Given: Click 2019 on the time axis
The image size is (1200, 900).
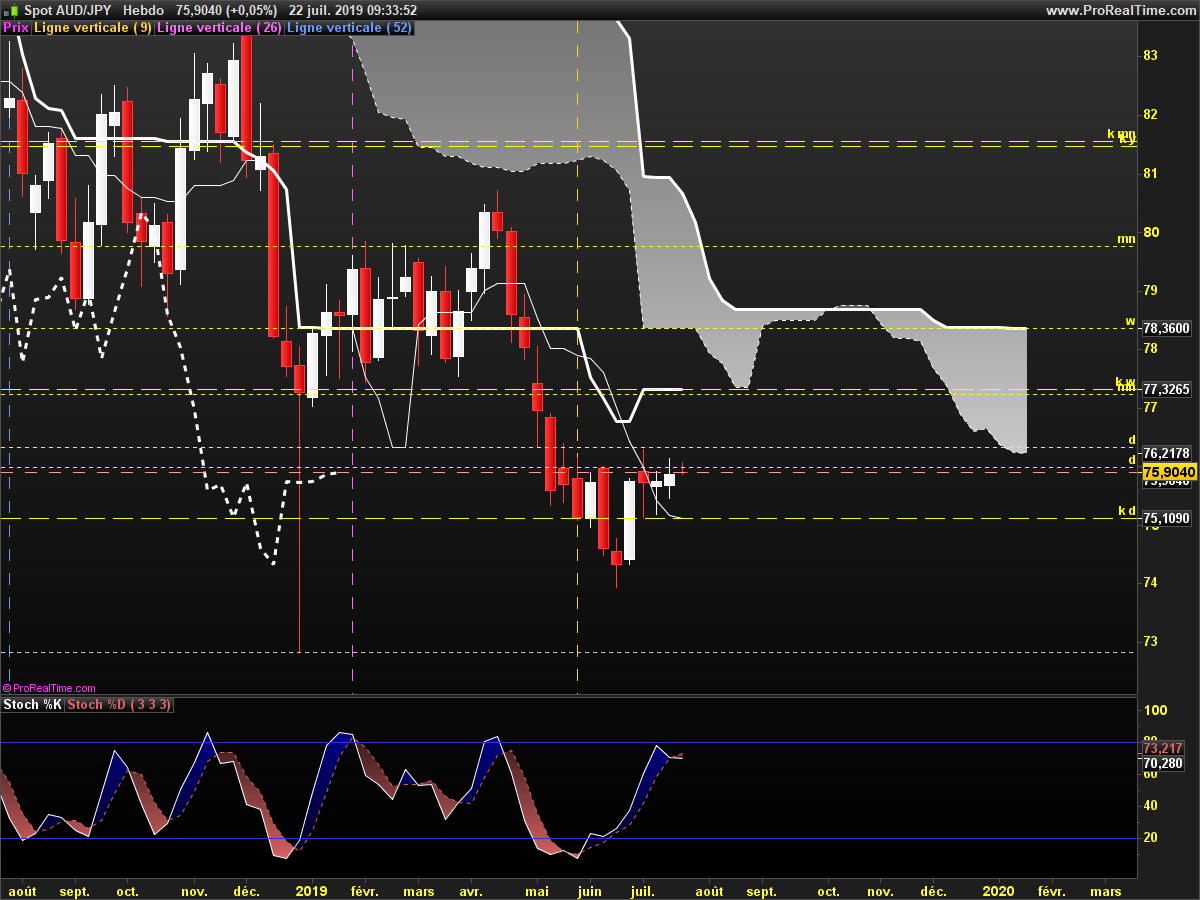Looking at the screenshot, I should [x=312, y=890].
